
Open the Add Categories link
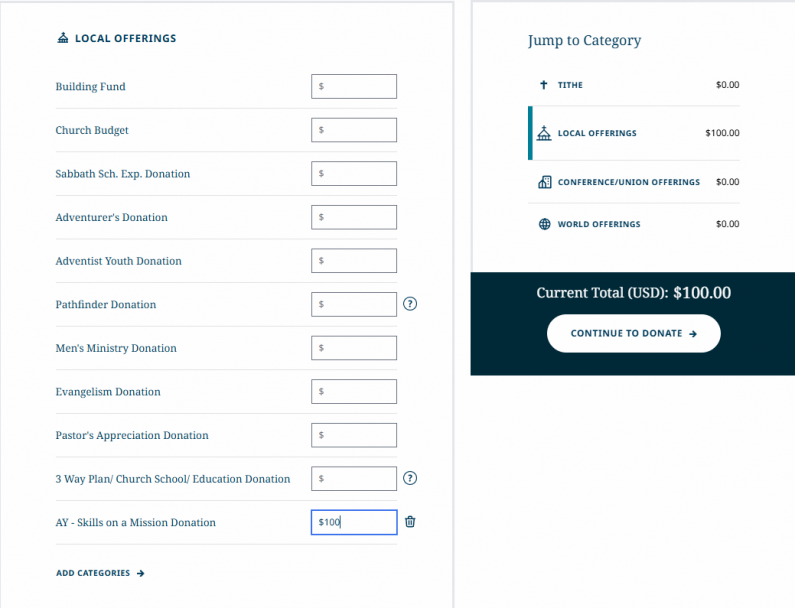click(x=100, y=573)
